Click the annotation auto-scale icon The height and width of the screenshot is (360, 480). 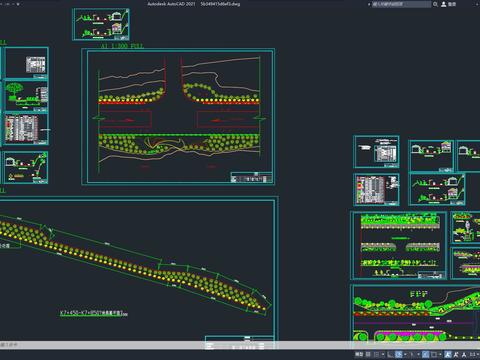[456, 354]
